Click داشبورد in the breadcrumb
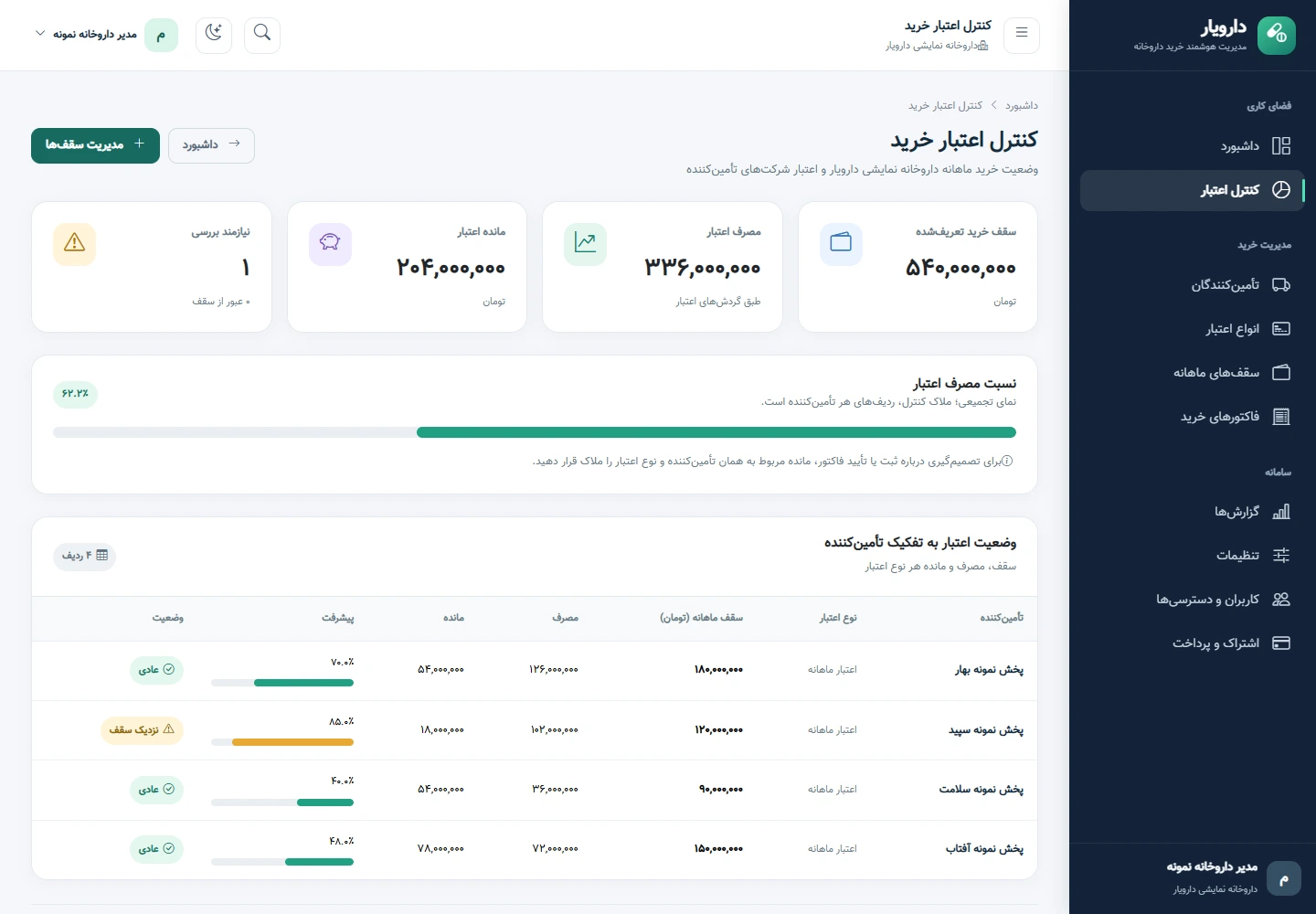This screenshot has width=1316, height=914. point(1022,106)
